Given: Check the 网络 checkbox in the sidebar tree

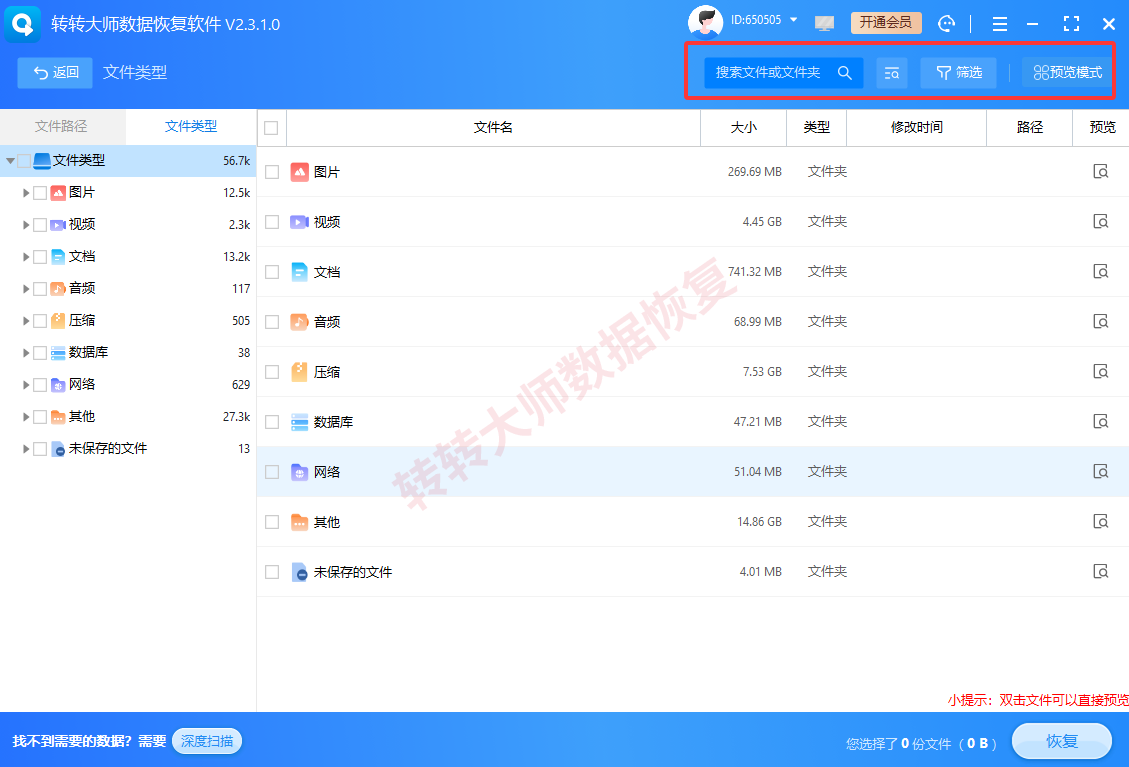Looking at the screenshot, I should pos(40,385).
